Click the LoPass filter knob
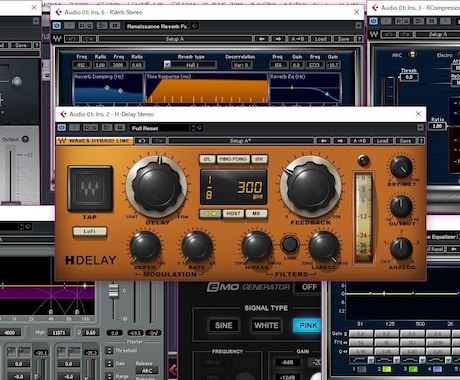The height and width of the screenshot is (380, 460). click(324, 247)
